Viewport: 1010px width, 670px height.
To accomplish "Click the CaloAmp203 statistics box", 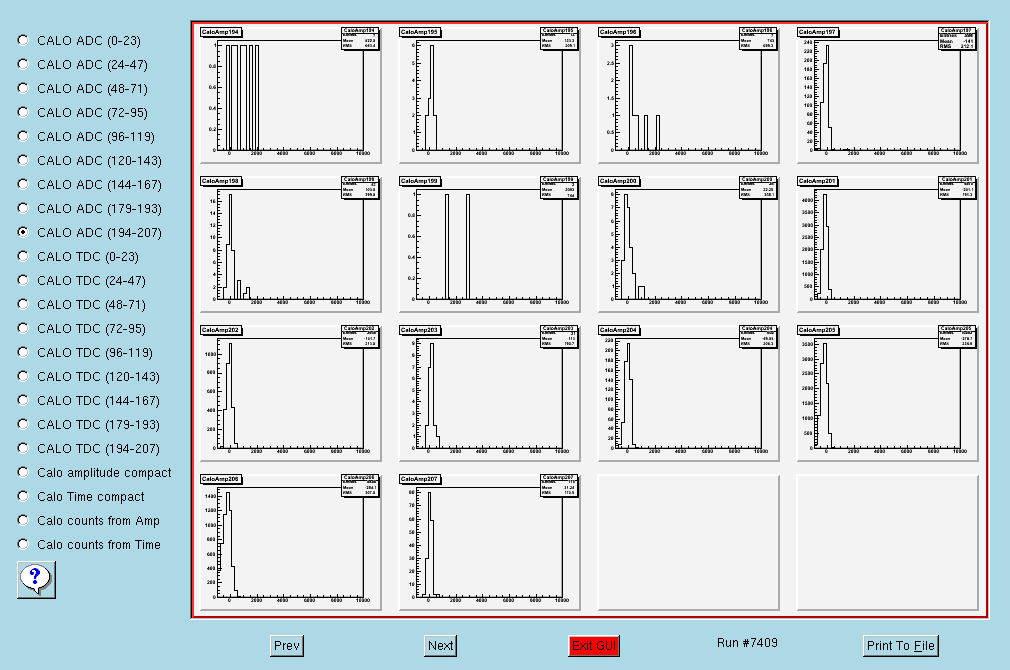I will [558, 336].
